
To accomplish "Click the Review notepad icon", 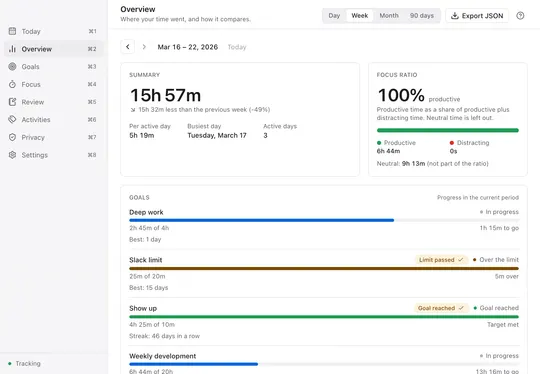I will [12, 102].
